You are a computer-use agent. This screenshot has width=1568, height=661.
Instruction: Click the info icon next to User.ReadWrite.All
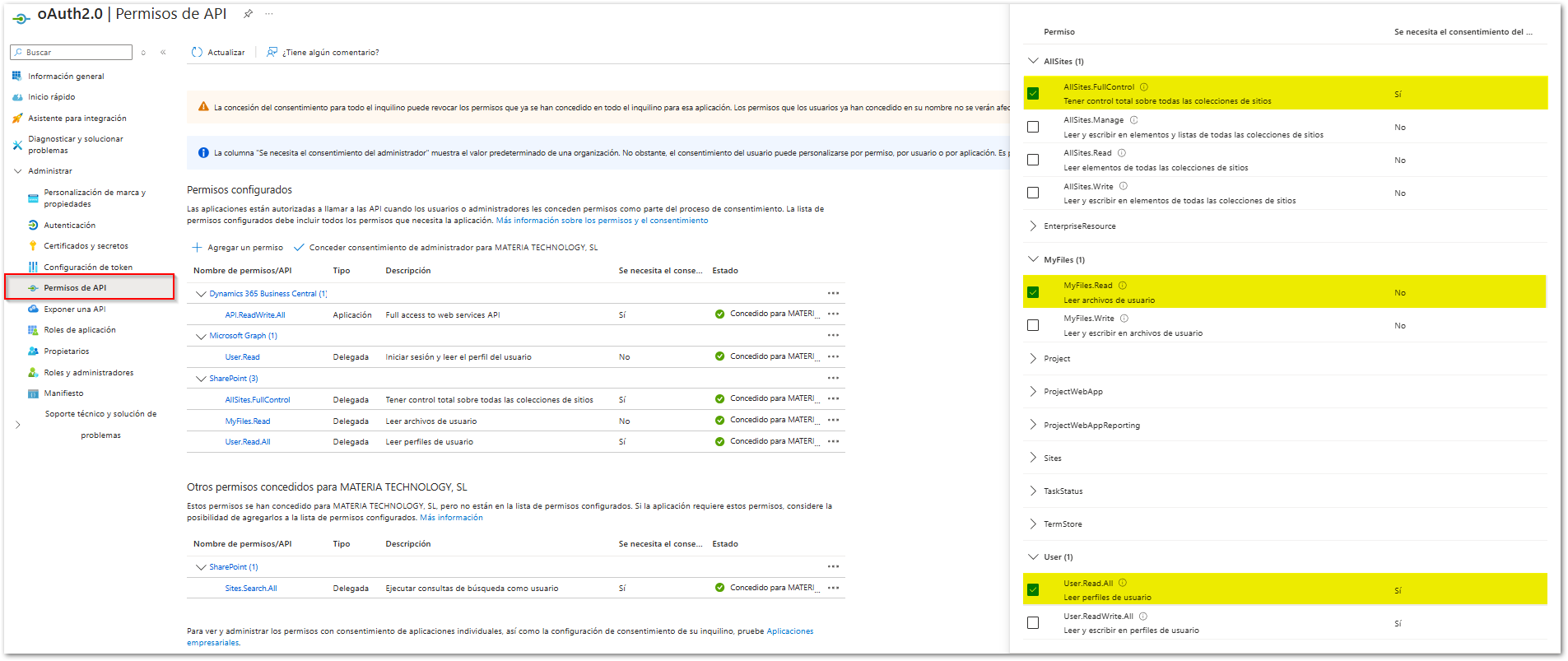[1143, 617]
